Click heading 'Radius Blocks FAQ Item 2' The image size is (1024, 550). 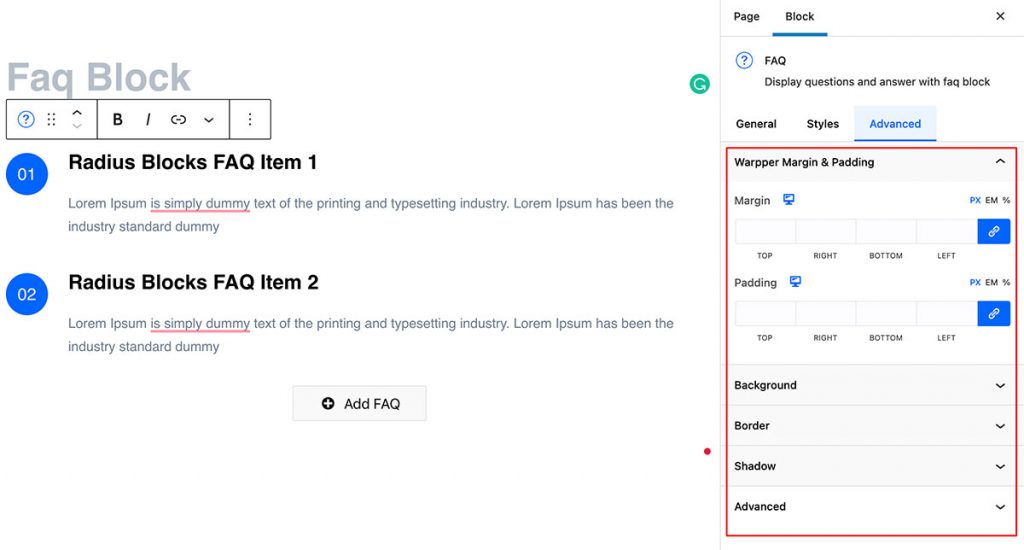click(x=193, y=282)
